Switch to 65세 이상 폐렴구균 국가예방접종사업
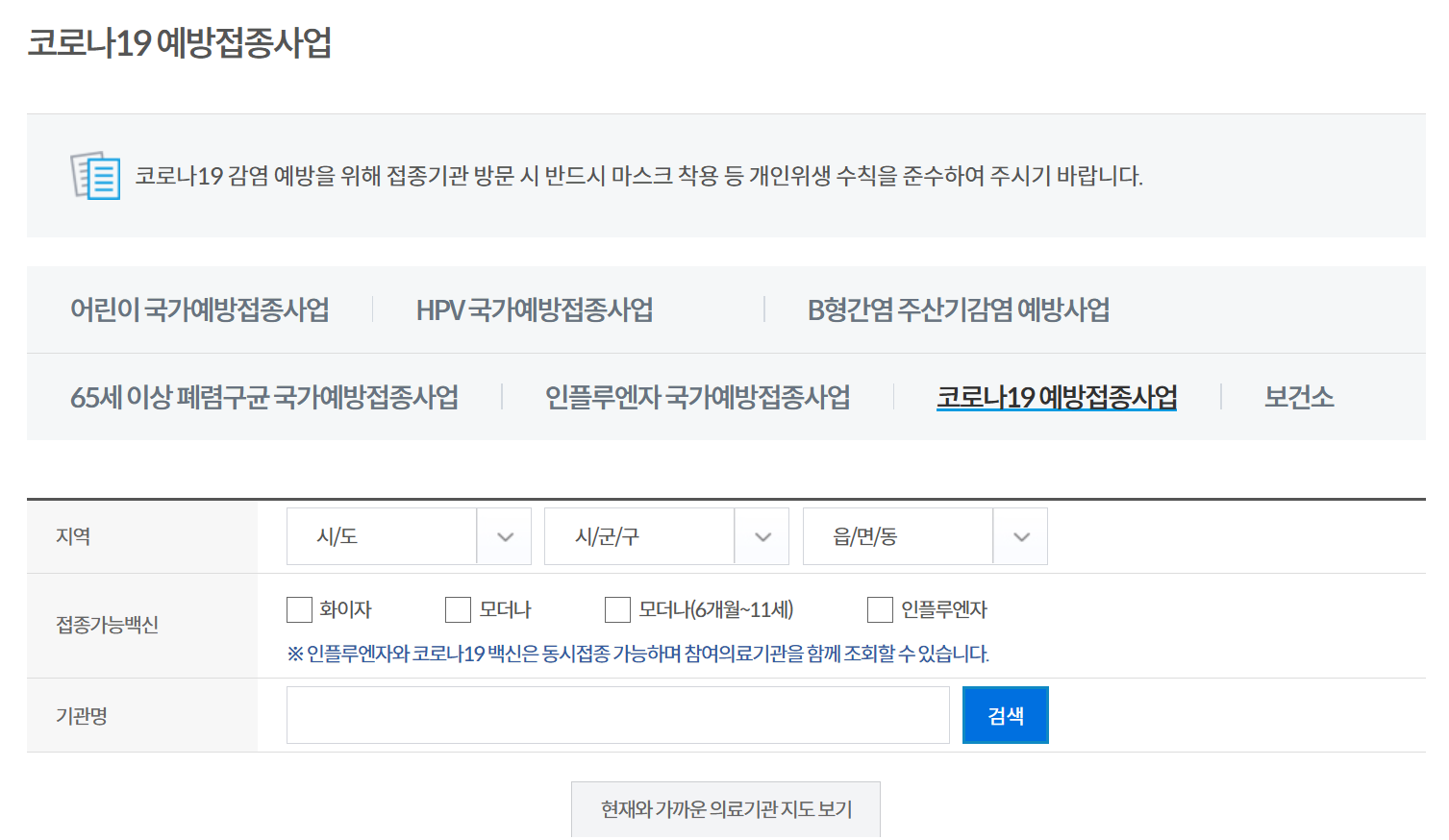Screen dimensions: 1449x840 (264, 396)
